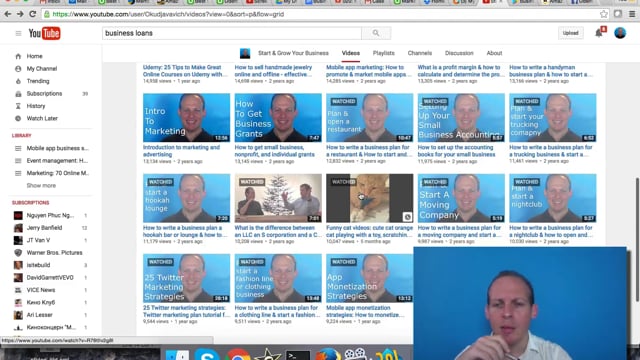The width and height of the screenshot is (640, 360).
Task: Reload the page with the refresh icon
Action: pos(33,14)
